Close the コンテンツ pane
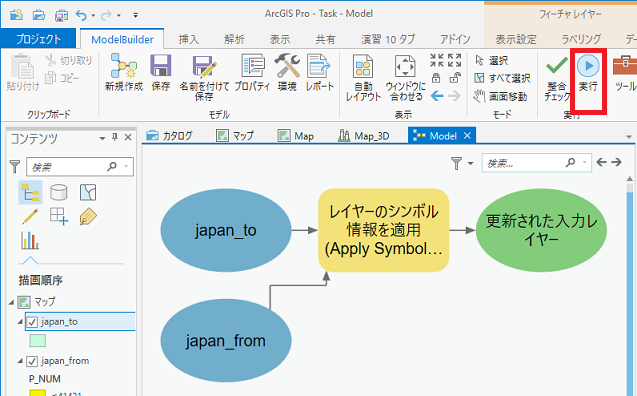The height and width of the screenshot is (396, 637). coord(128,137)
